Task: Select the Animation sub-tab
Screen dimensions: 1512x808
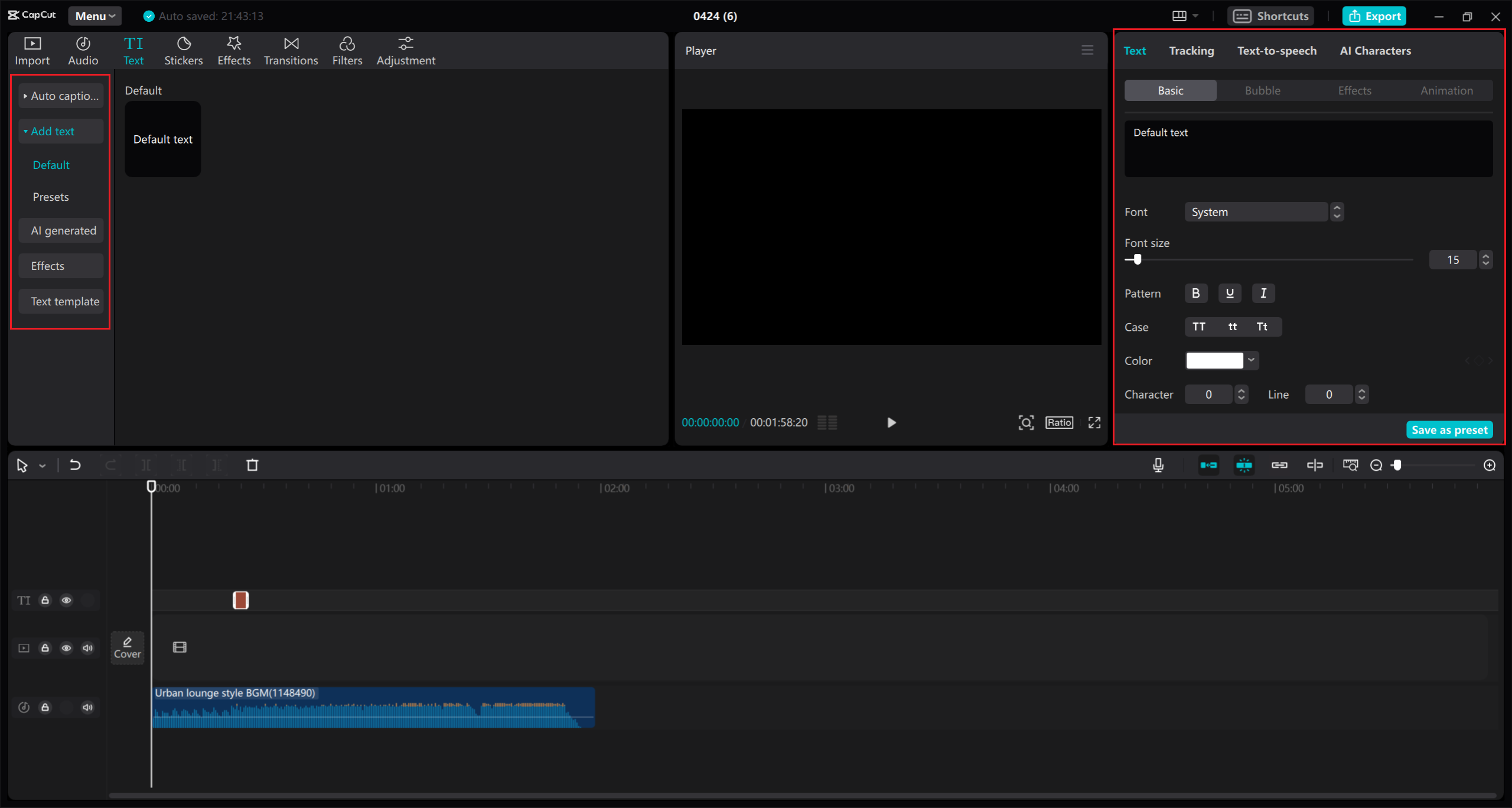Action: [1446, 90]
